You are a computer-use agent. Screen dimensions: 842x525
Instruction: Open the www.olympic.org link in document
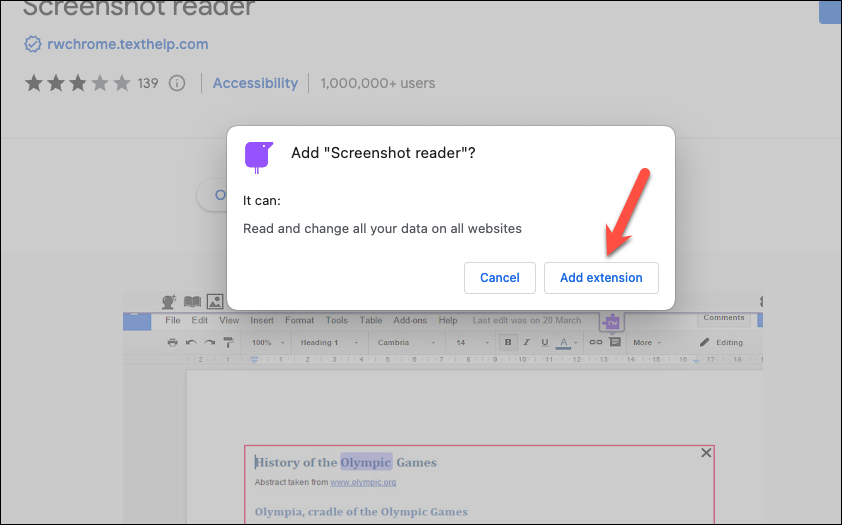363,482
